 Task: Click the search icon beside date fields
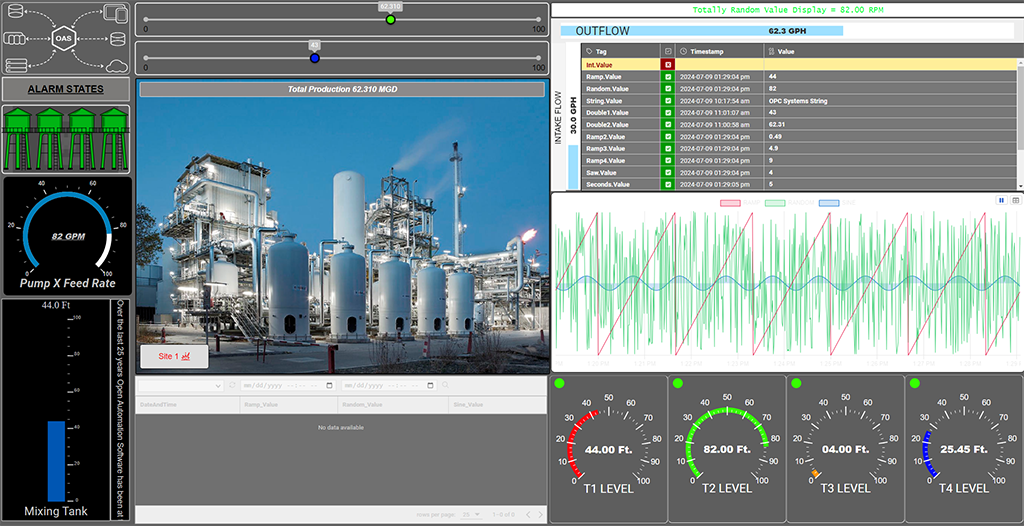445,385
